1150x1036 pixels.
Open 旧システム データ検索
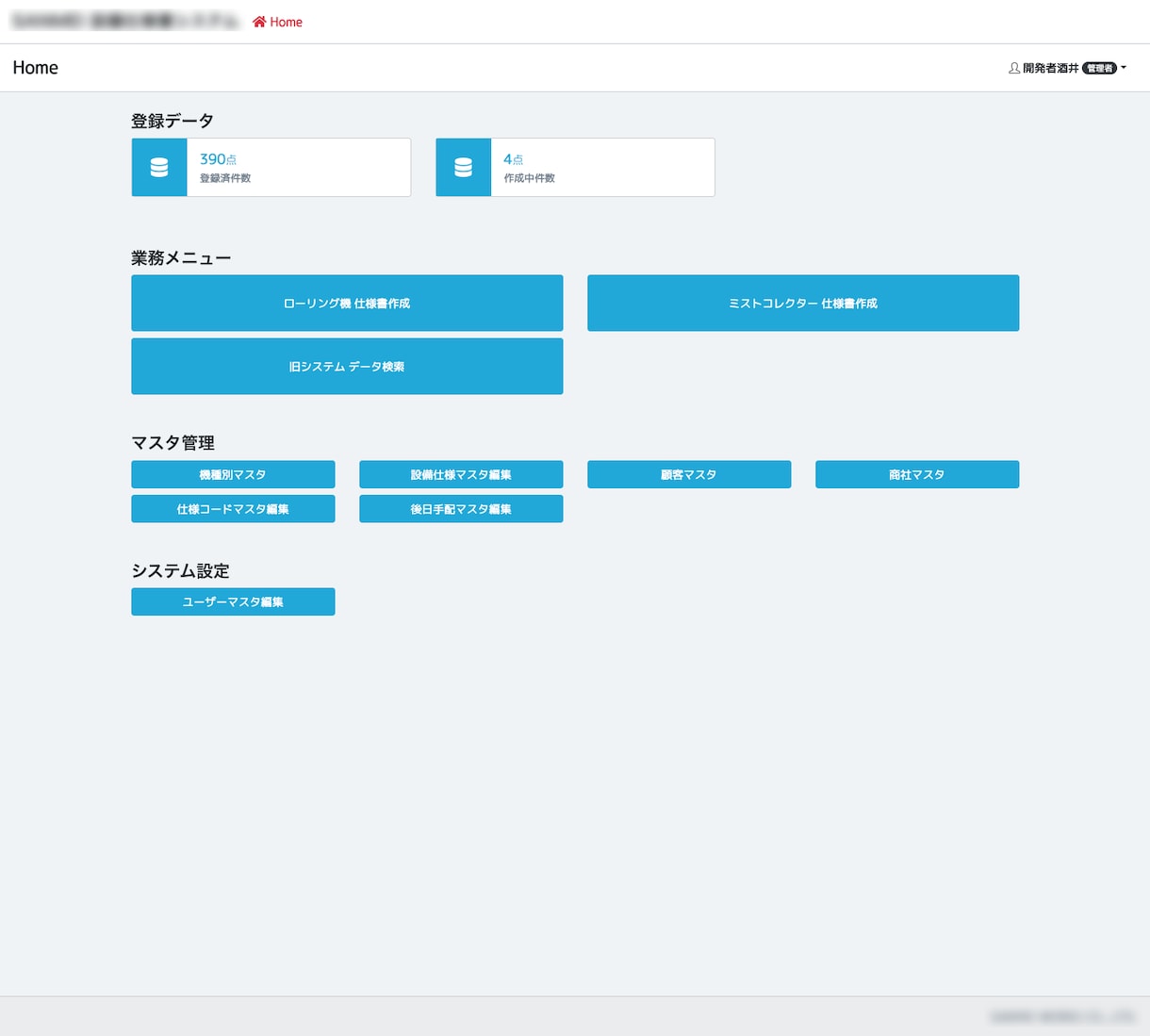pyautogui.click(x=347, y=366)
